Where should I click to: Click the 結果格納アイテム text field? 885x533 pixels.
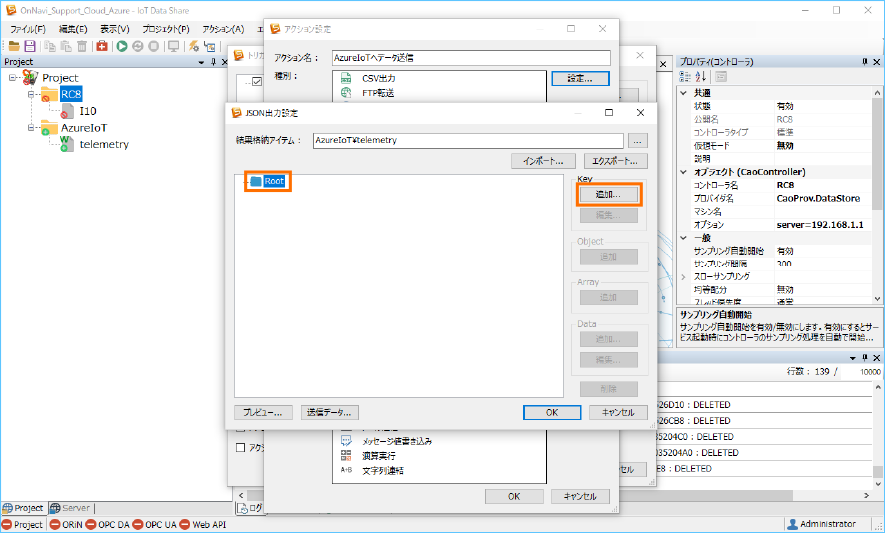click(x=467, y=141)
